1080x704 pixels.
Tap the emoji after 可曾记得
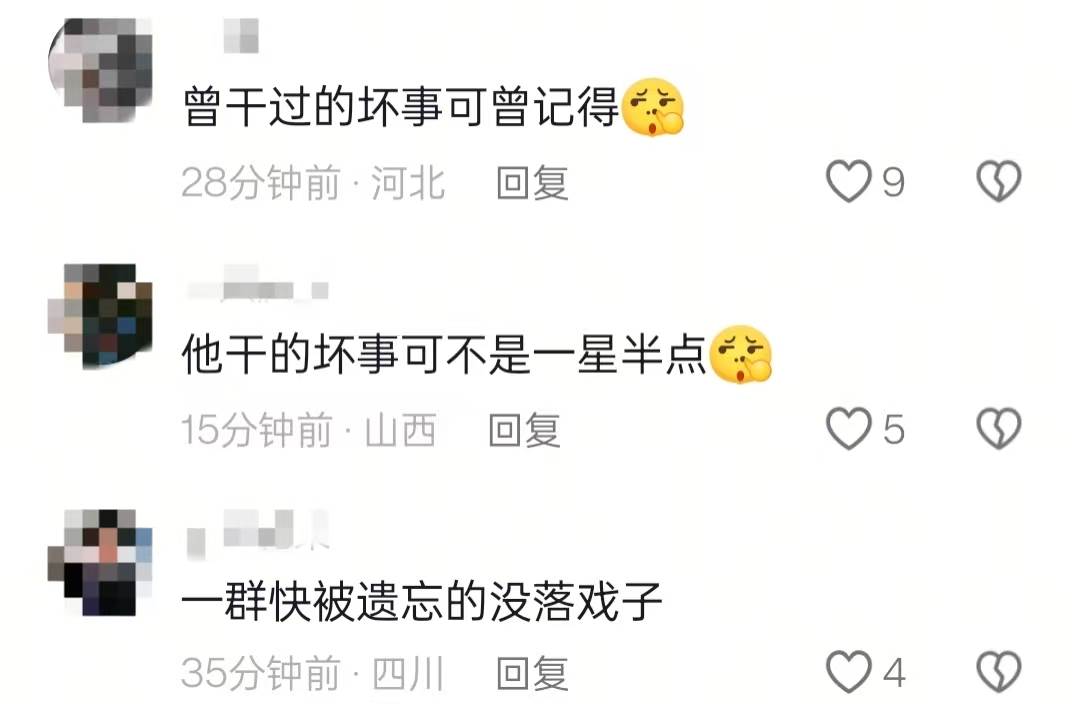652,107
